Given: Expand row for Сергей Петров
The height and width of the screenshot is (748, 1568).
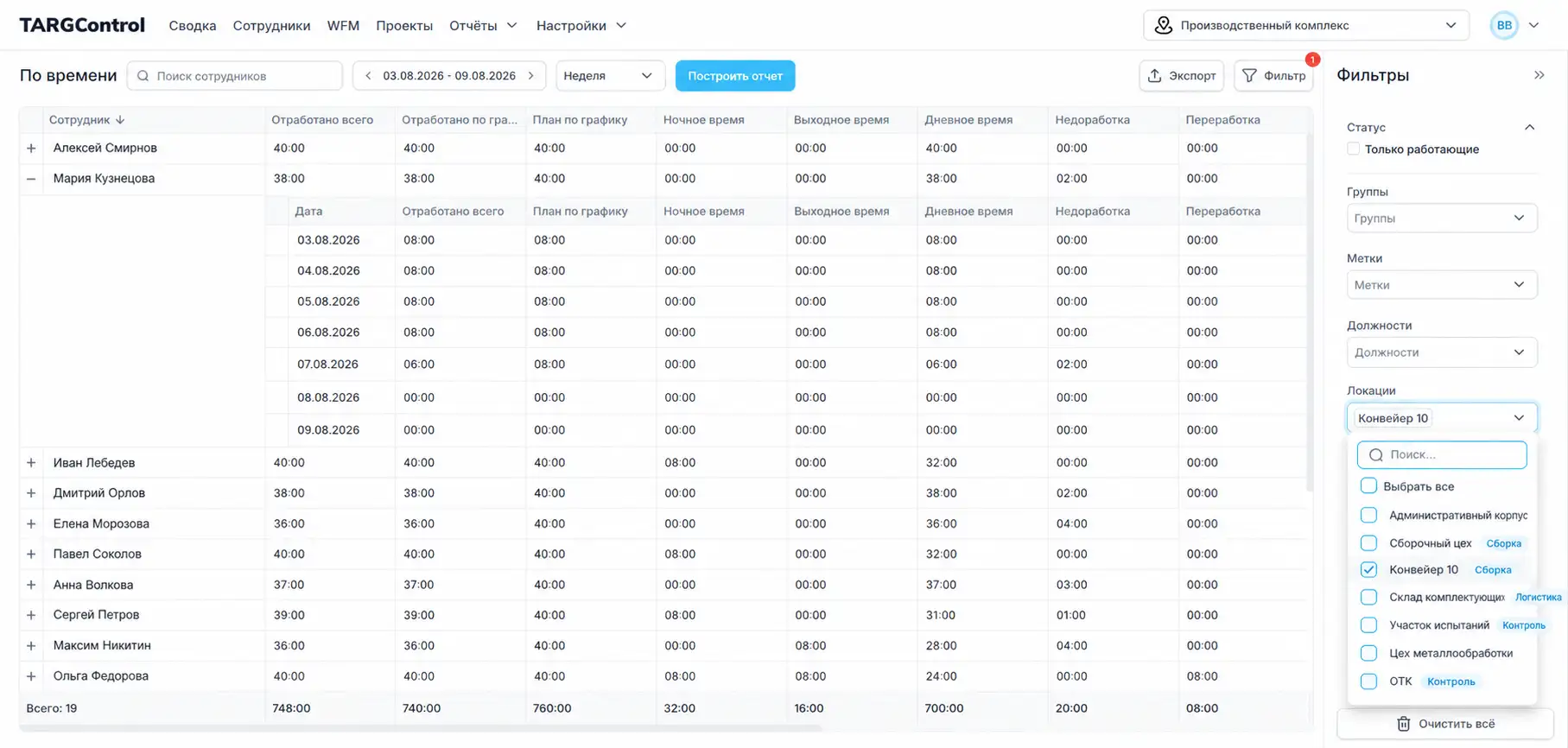Looking at the screenshot, I should (x=31, y=615).
